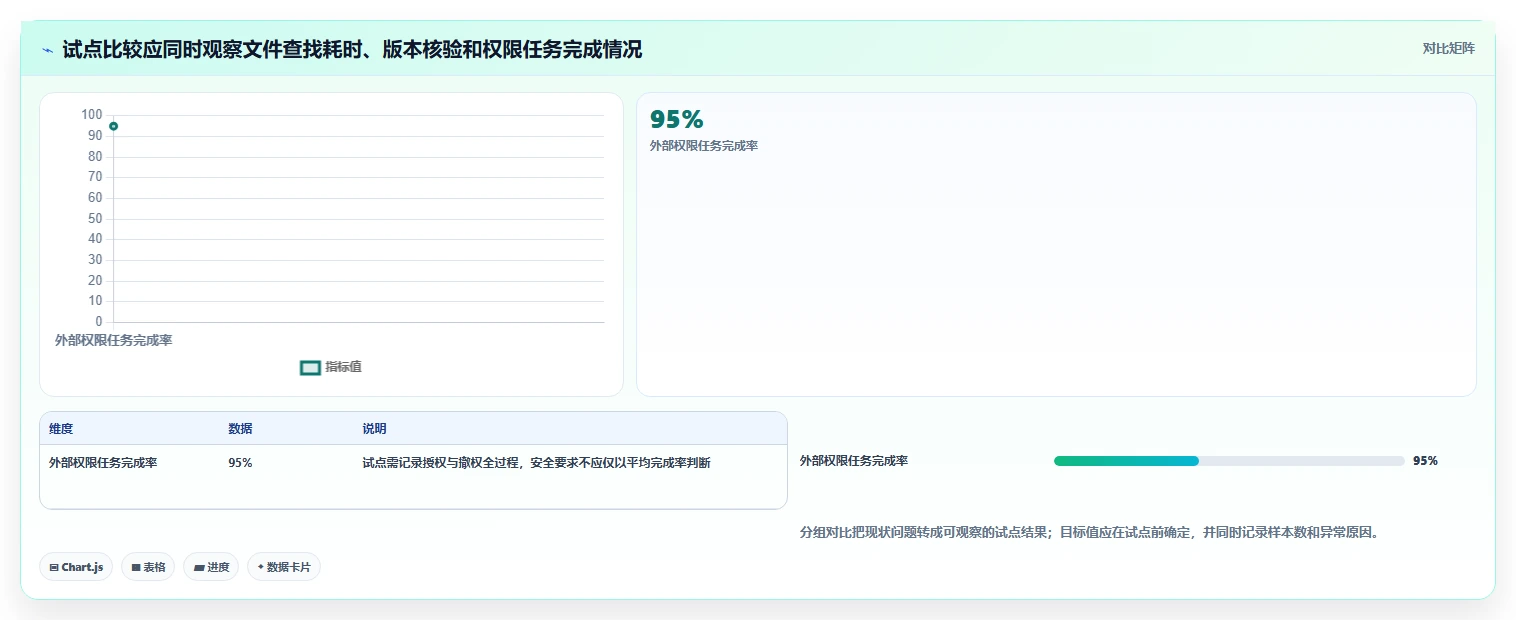Click the large 95% figure in KPI card
Screen dimensions: 1516x620
[x=677, y=120]
